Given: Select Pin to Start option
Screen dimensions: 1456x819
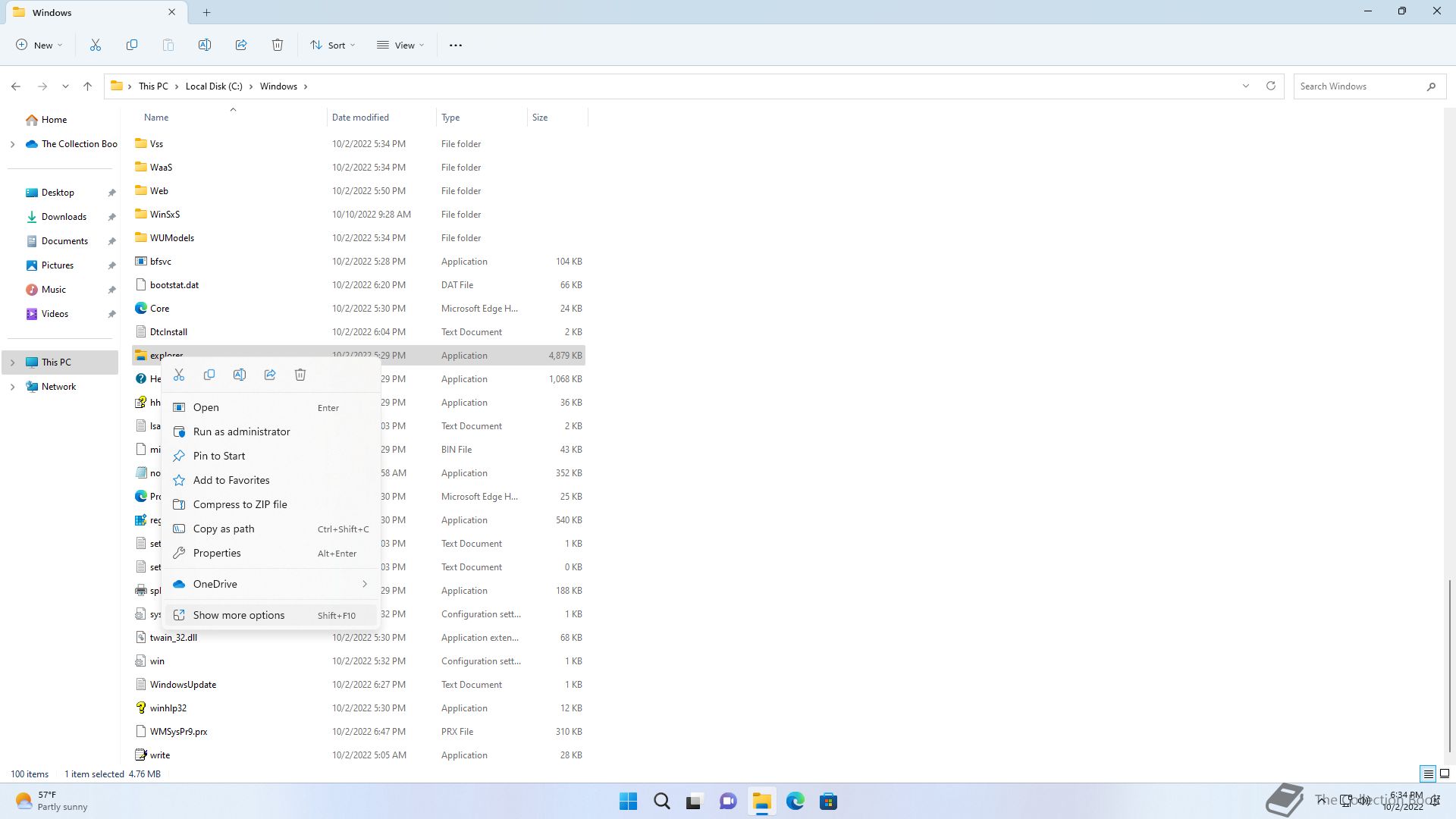Looking at the screenshot, I should (271, 456).
